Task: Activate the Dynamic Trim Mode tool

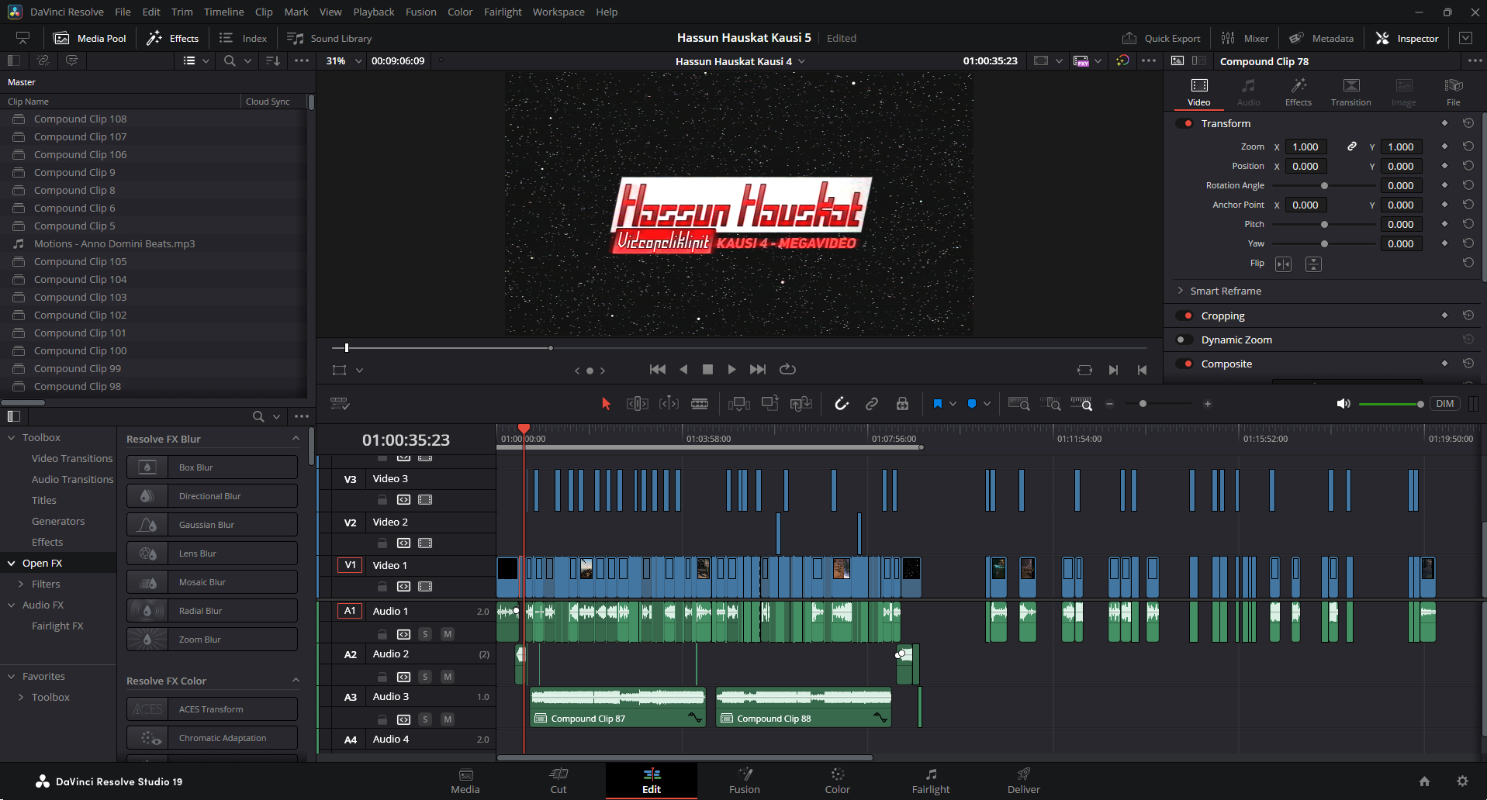Action: click(669, 404)
